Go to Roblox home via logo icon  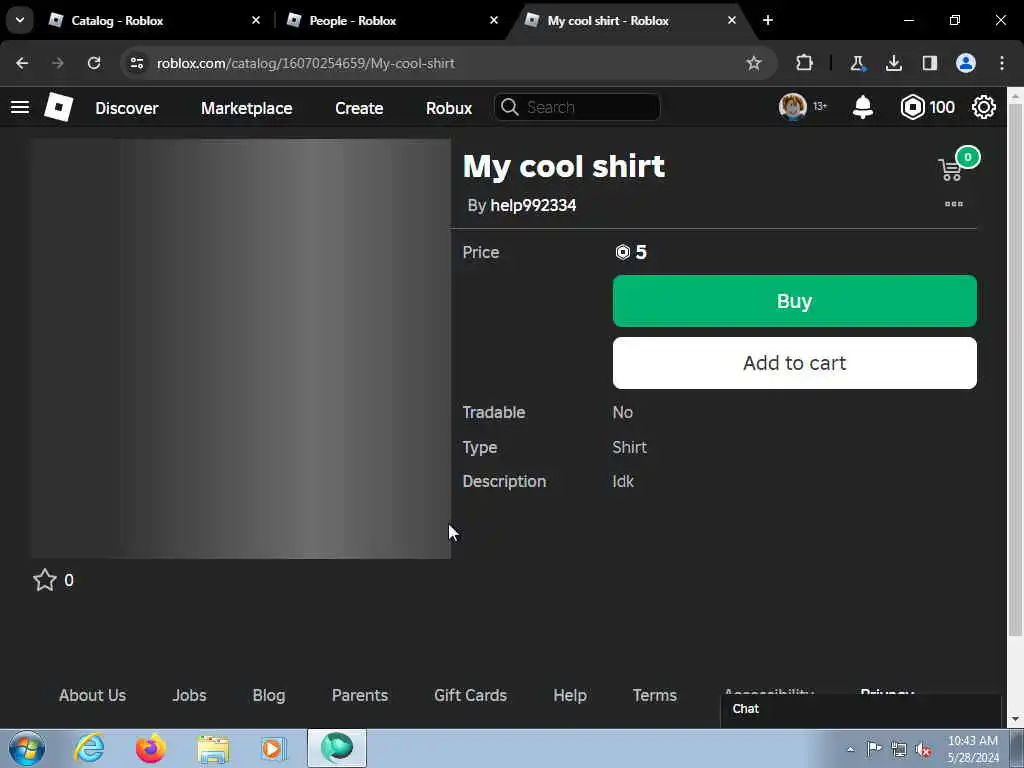pyautogui.click(x=58, y=107)
